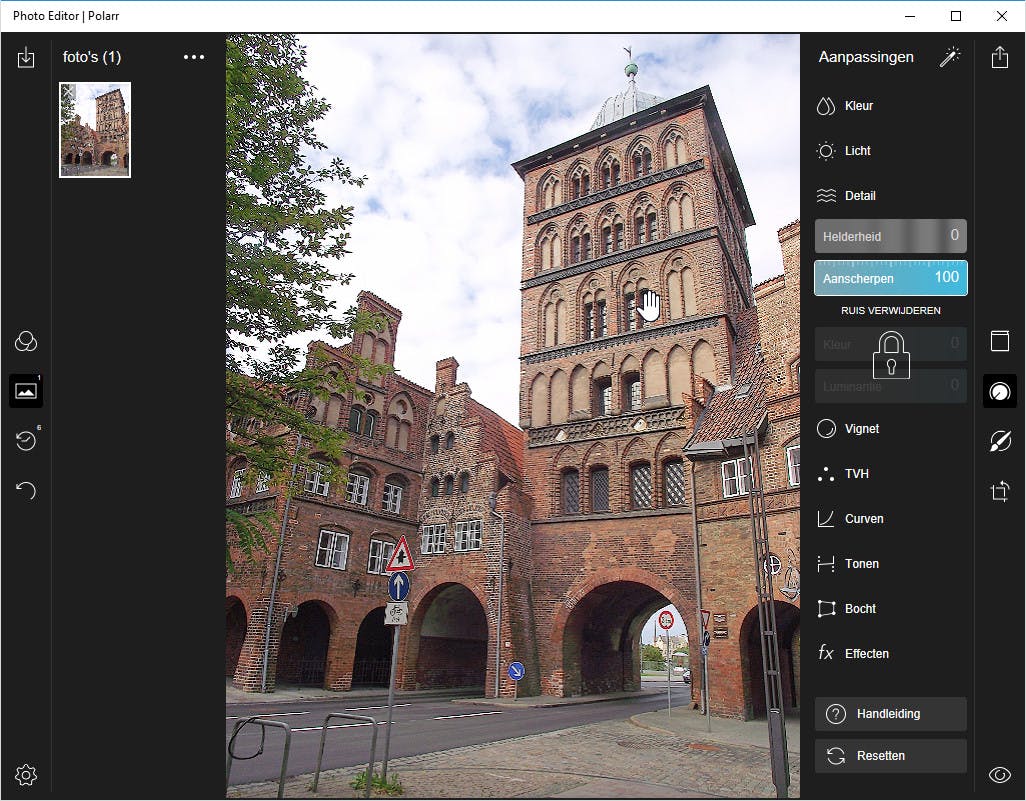
Task: Select the Vignet adjustment
Action: tap(860, 428)
